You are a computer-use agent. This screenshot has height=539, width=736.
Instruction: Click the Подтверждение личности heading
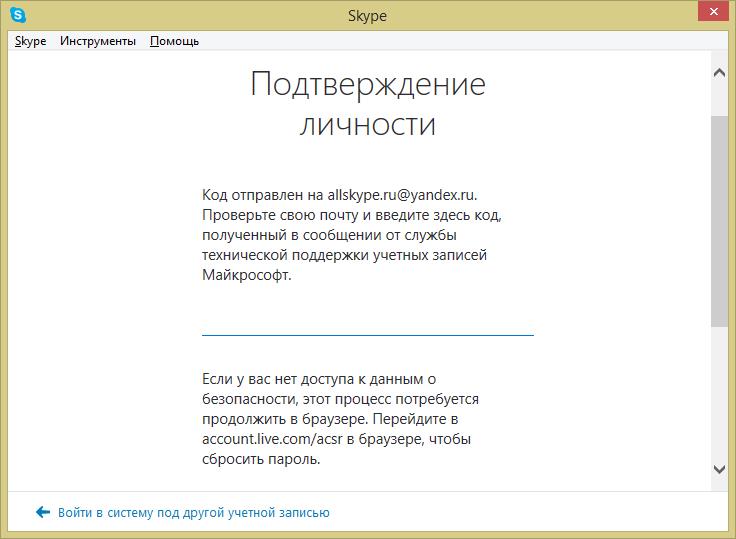tap(367, 104)
